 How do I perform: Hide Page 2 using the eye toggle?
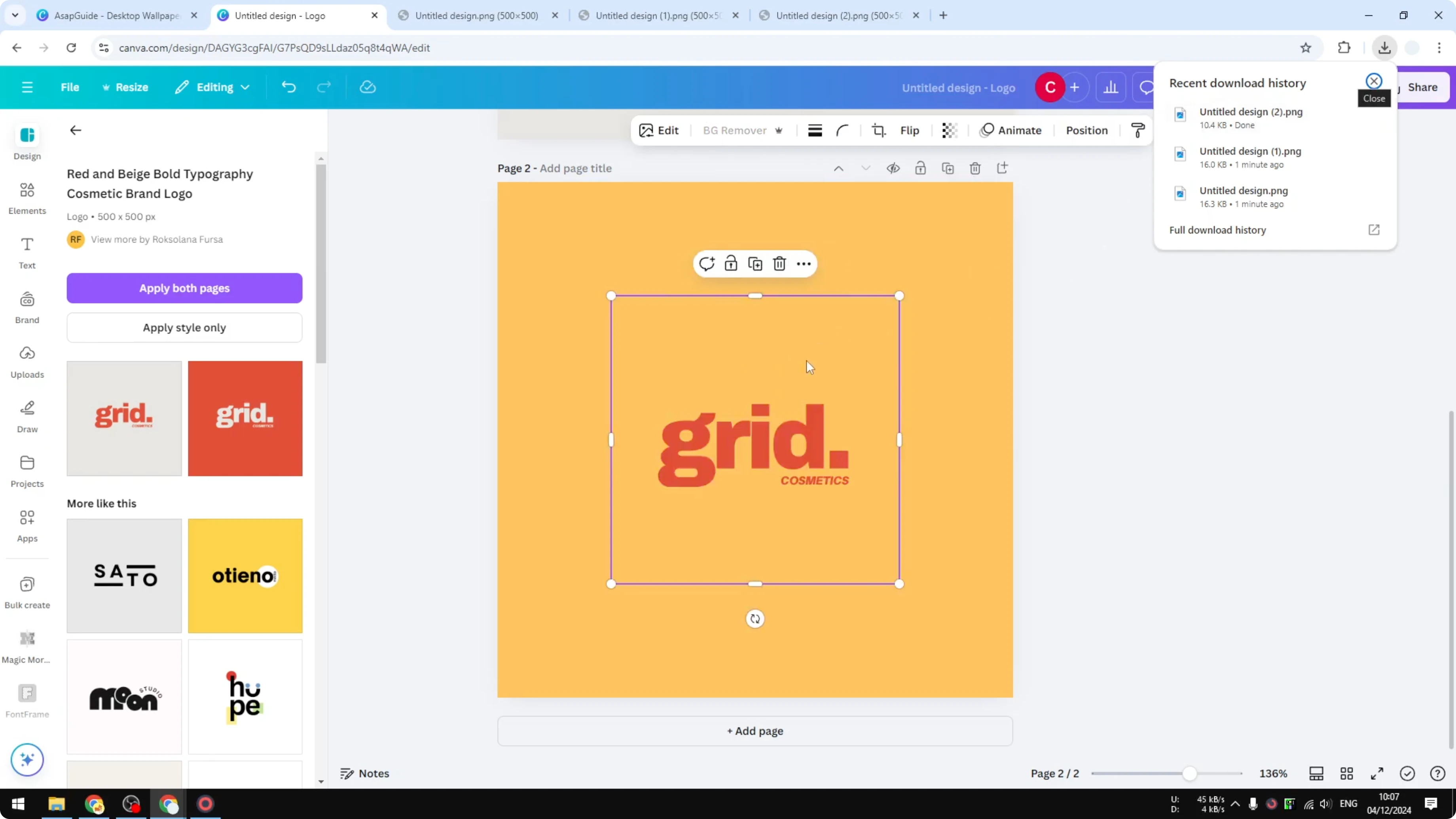click(x=893, y=168)
